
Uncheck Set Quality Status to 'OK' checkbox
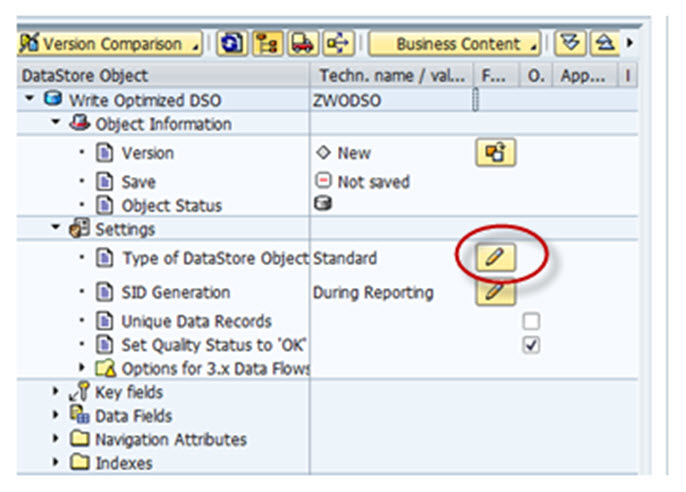tap(532, 345)
